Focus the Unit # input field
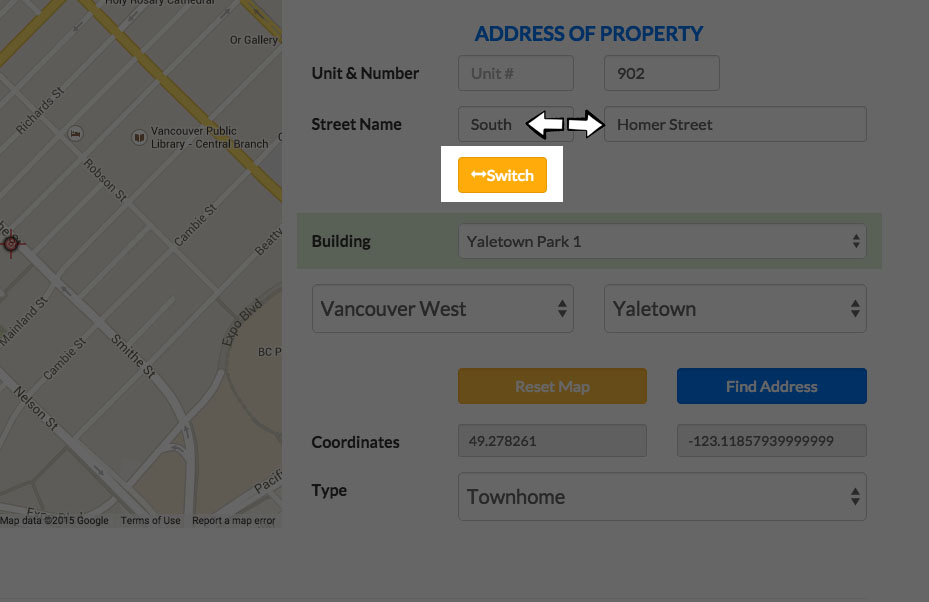 (x=515, y=73)
